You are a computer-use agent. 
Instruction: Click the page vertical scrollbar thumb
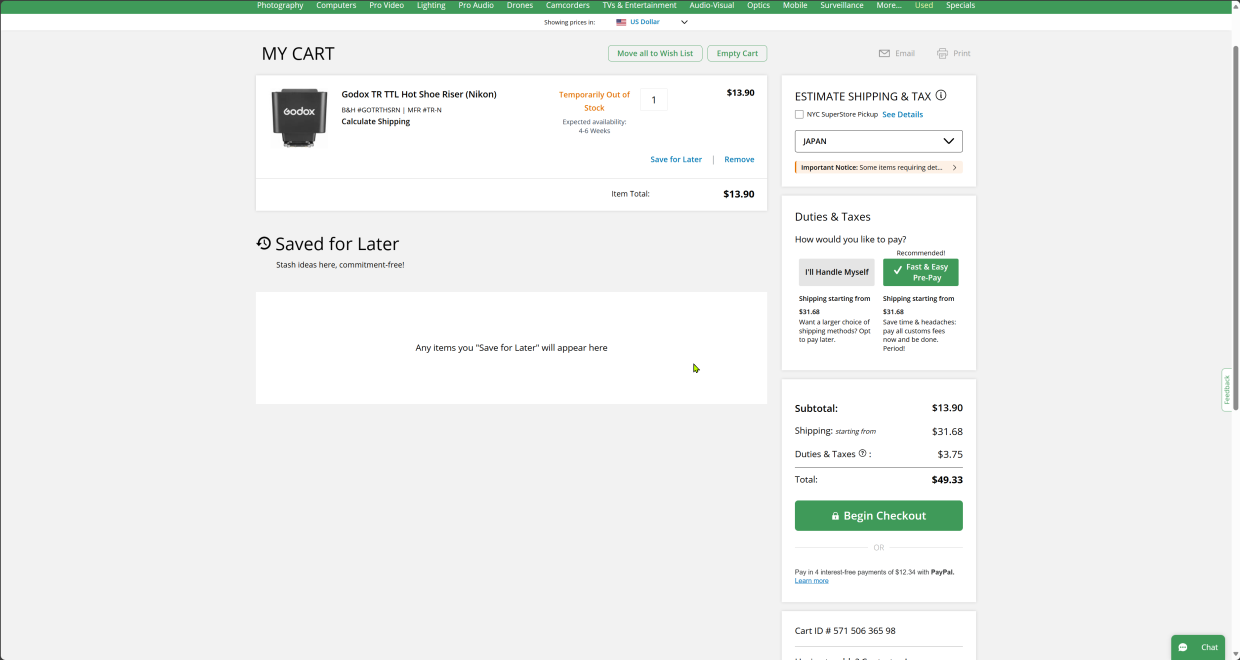tap(1236, 228)
